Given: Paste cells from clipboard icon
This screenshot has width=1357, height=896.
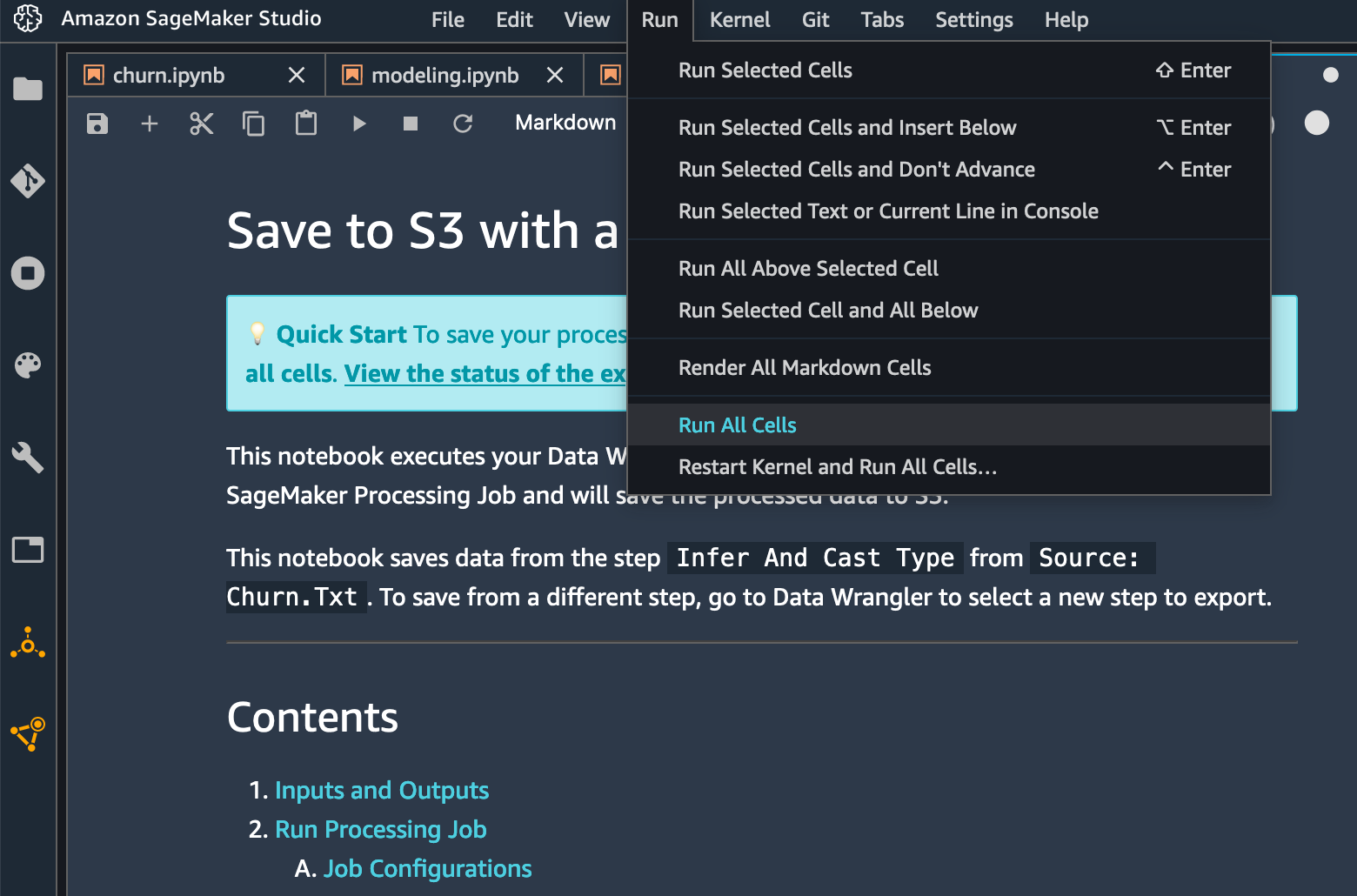Looking at the screenshot, I should [306, 124].
